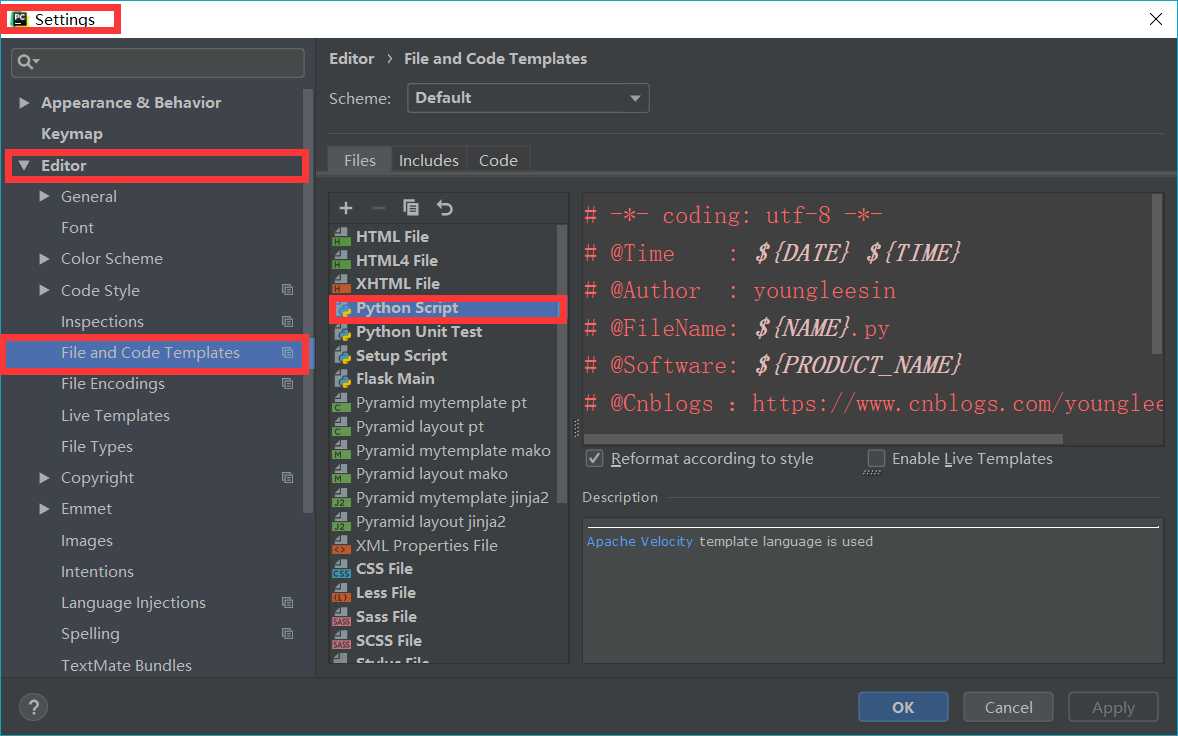Pick Pyramid layout jinja2 file icon
The width and height of the screenshot is (1178, 736).
pos(342,522)
